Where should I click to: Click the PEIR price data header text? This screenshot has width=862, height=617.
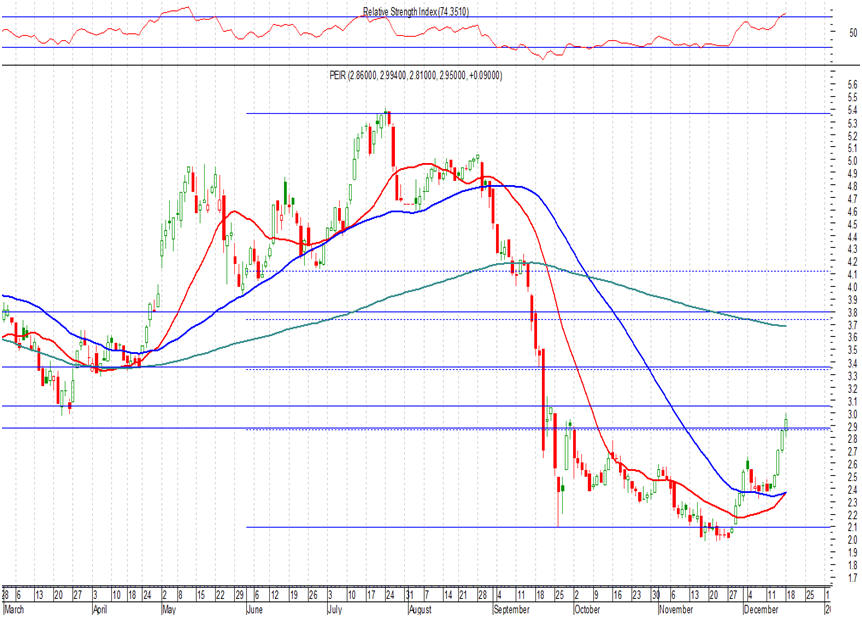[x=415, y=75]
